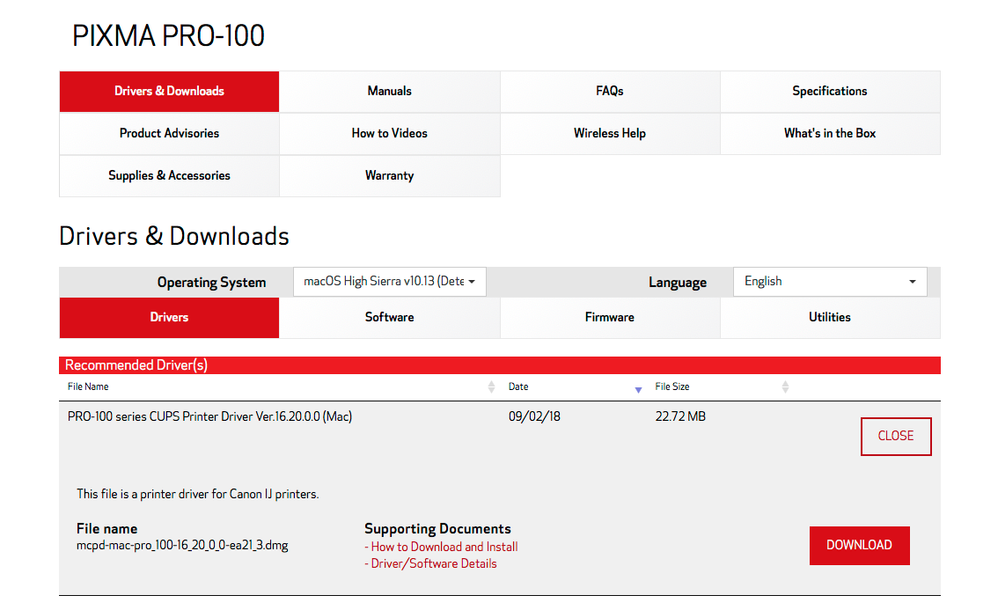
Task: Show What's in the Box
Action: point(829,133)
